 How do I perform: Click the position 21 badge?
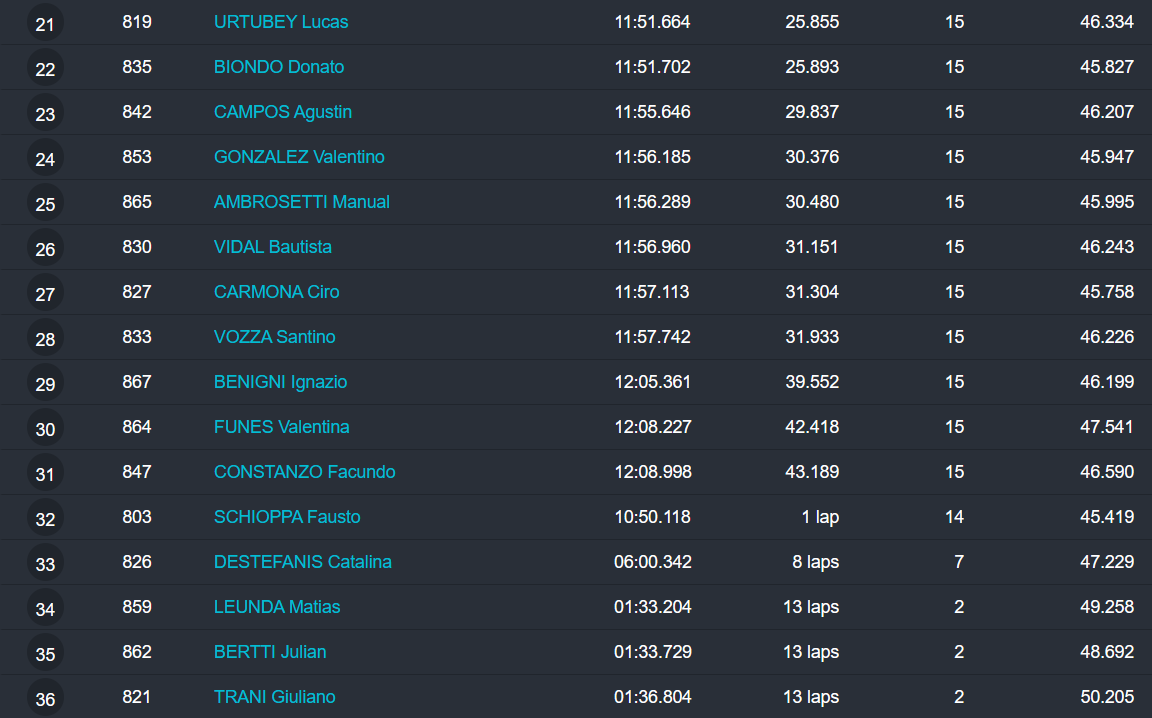click(45, 24)
